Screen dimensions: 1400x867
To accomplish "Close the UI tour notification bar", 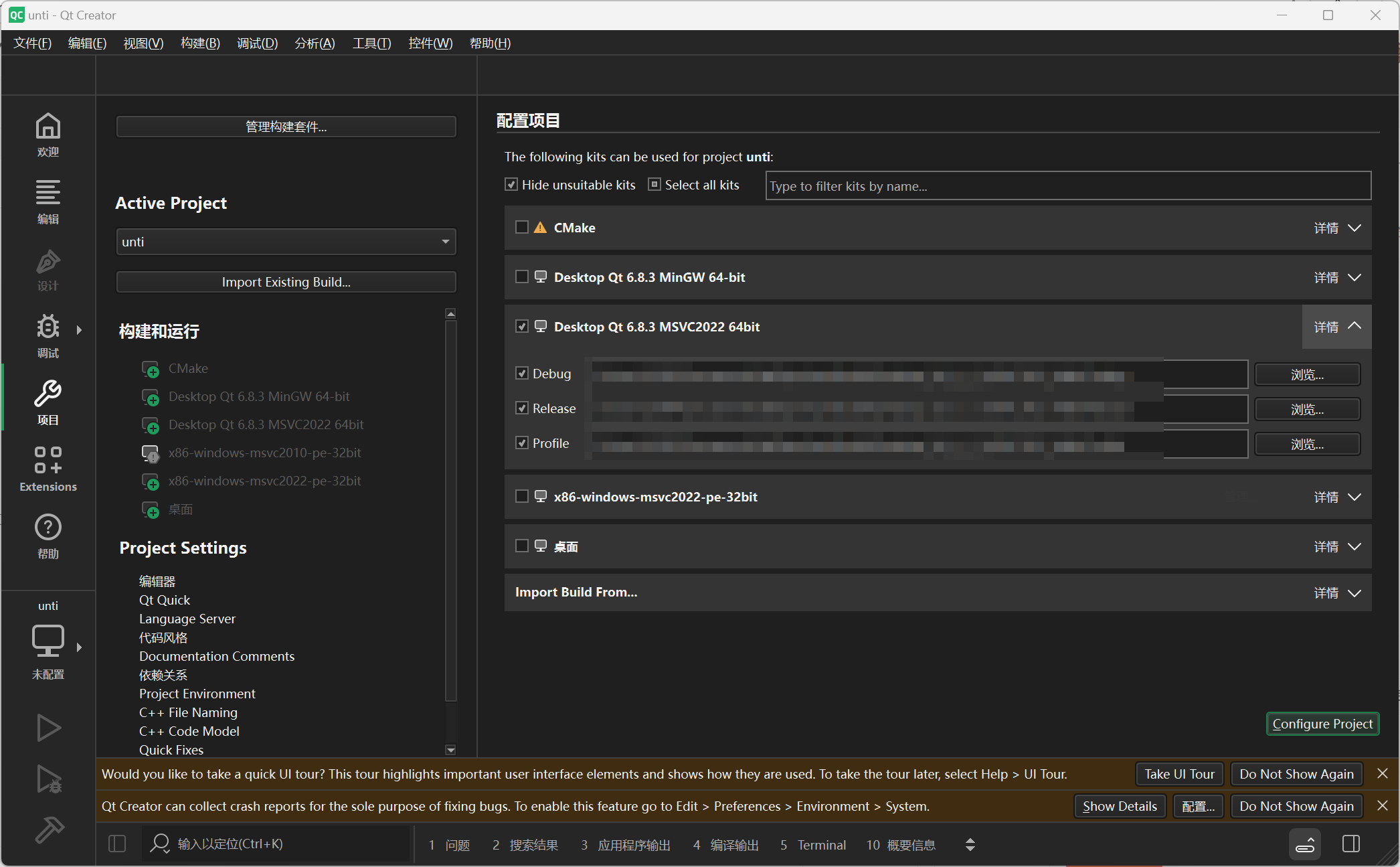I will pyautogui.click(x=1383, y=774).
